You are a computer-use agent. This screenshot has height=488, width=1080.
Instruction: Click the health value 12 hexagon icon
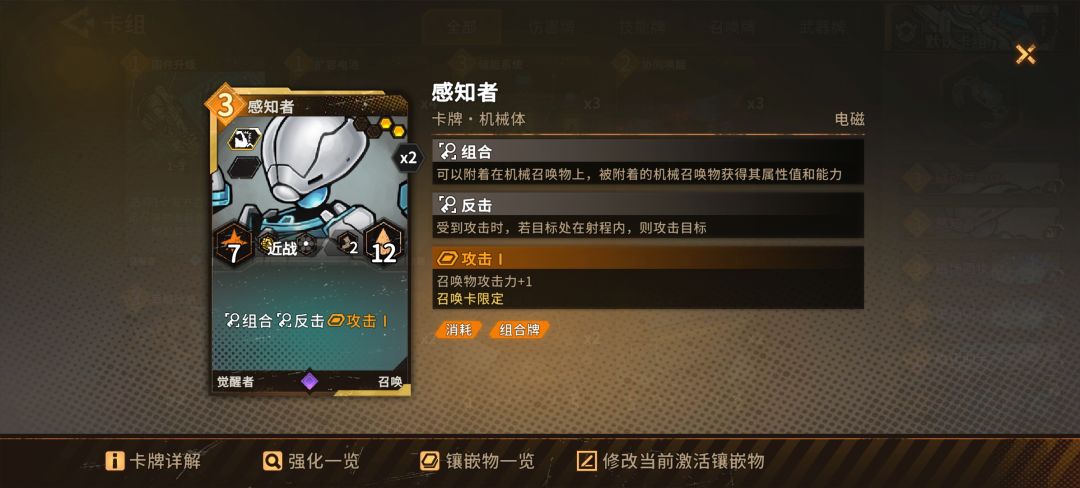point(383,244)
